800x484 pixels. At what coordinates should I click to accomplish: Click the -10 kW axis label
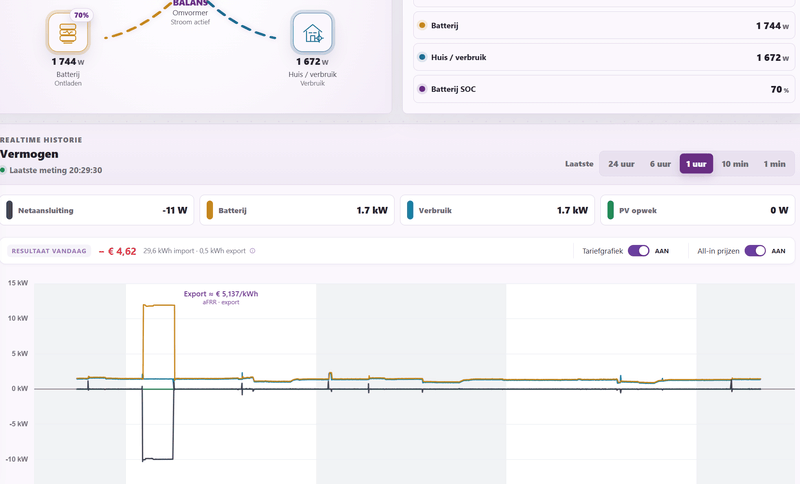pos(17,459)
